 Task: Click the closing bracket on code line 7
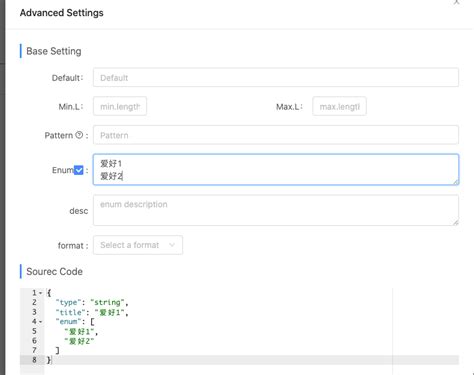point(57,350)
